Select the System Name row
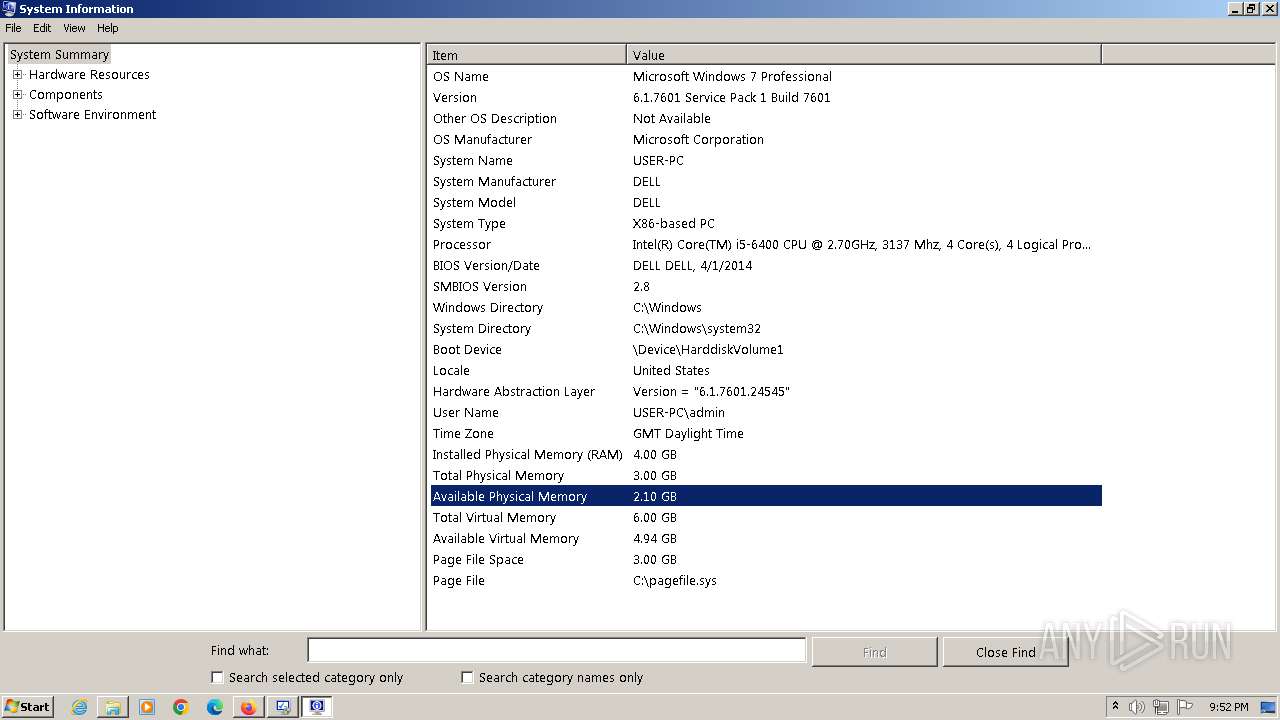This screenshot has height=720, width=1280. point(766,161)
